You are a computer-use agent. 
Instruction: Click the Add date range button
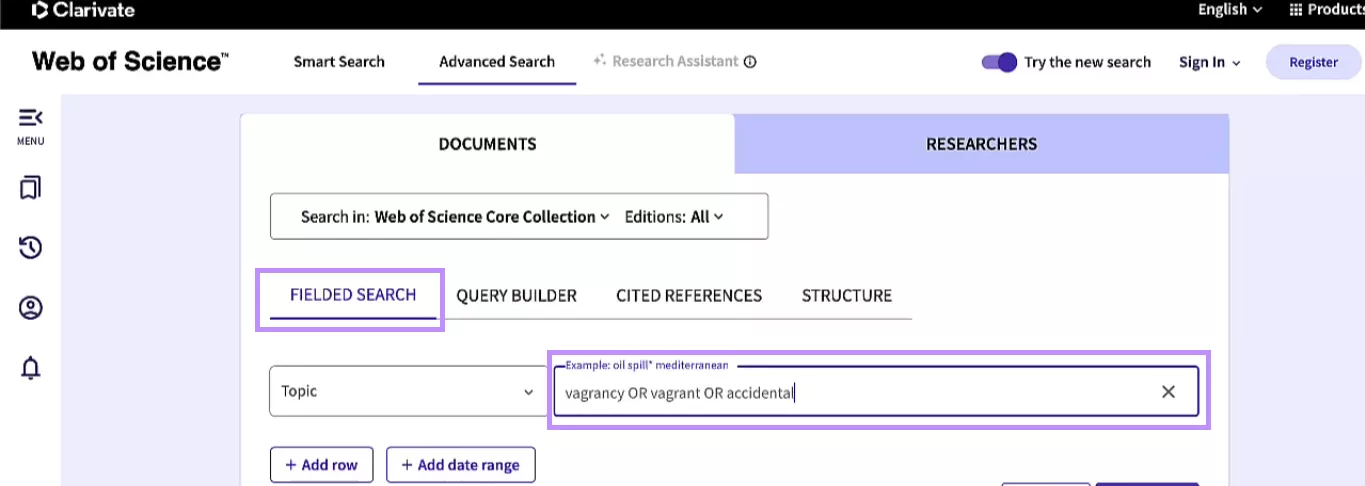tap(460, 465)
